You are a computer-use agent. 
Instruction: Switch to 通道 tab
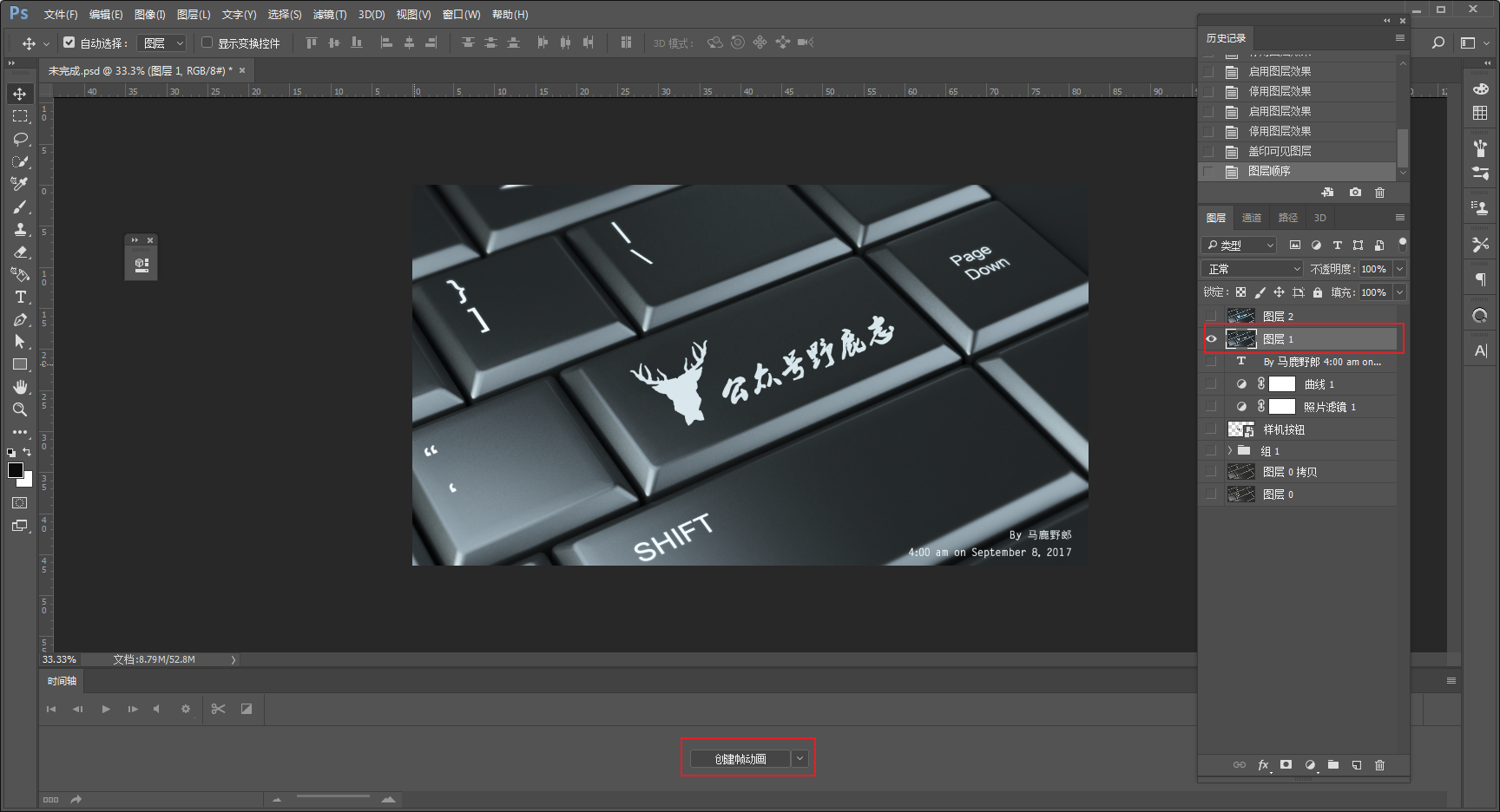click(x=1252, y=218)
